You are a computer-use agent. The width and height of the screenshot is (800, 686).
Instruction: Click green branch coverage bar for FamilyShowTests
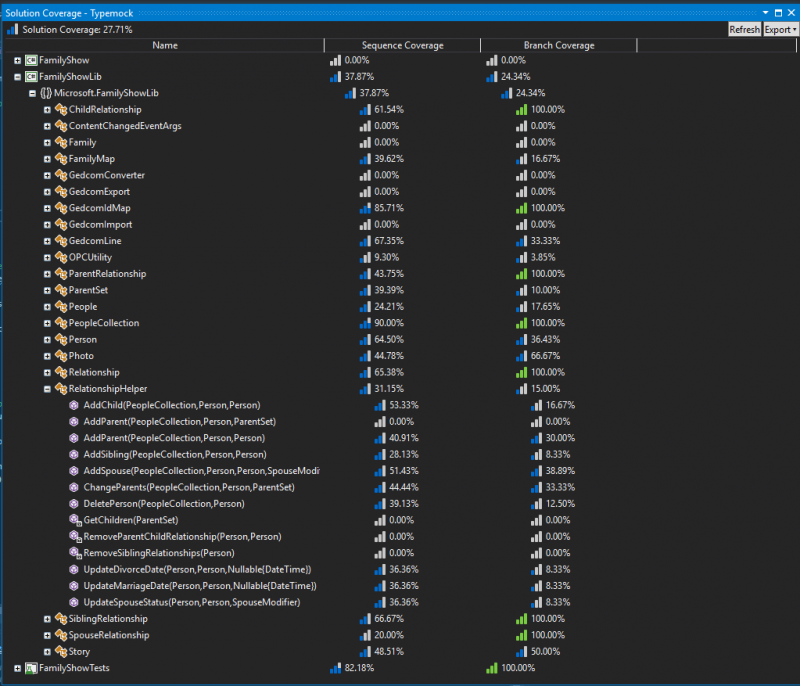[x=491, y=668]
